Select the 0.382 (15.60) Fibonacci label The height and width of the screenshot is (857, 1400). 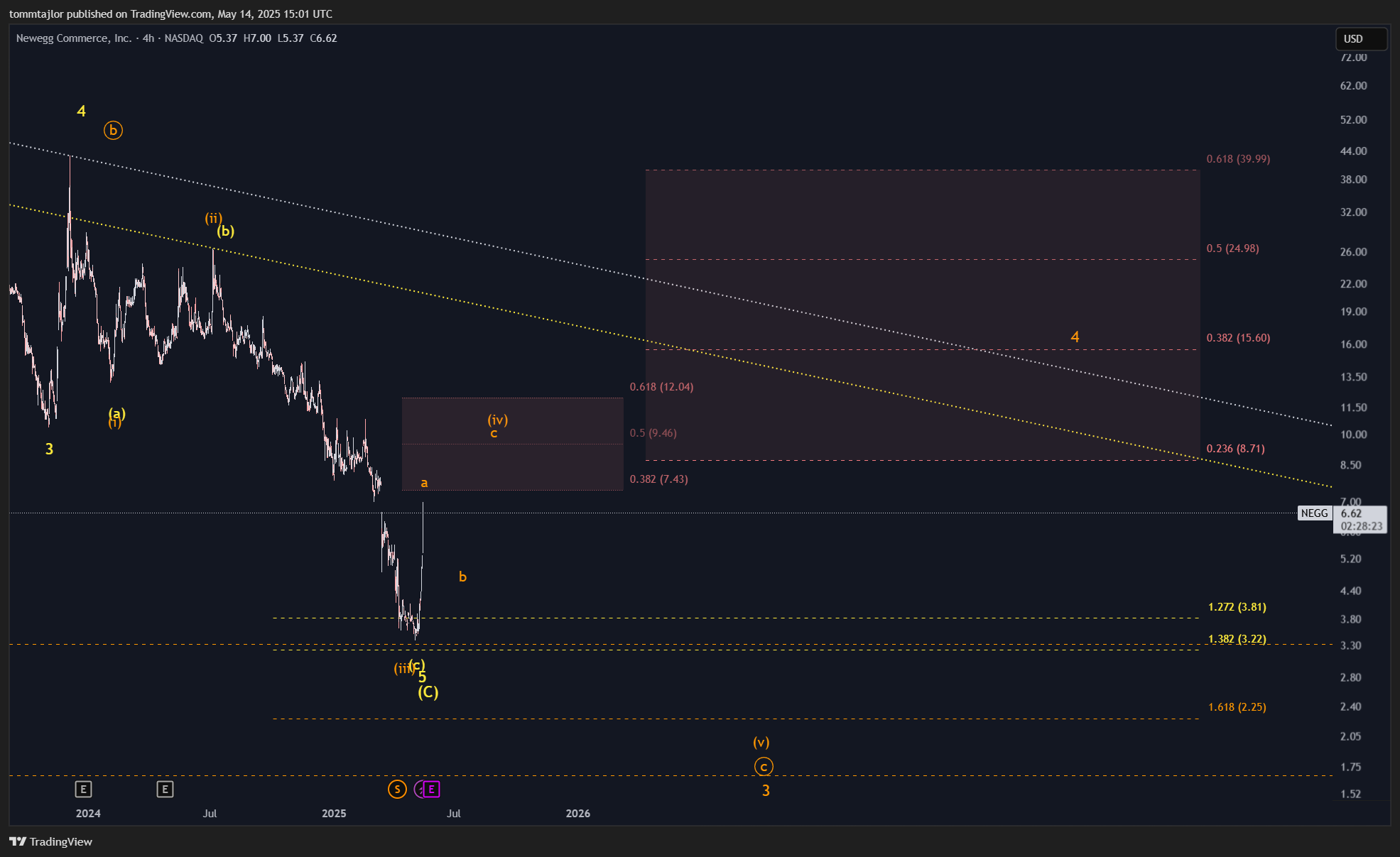point(1238,338)
